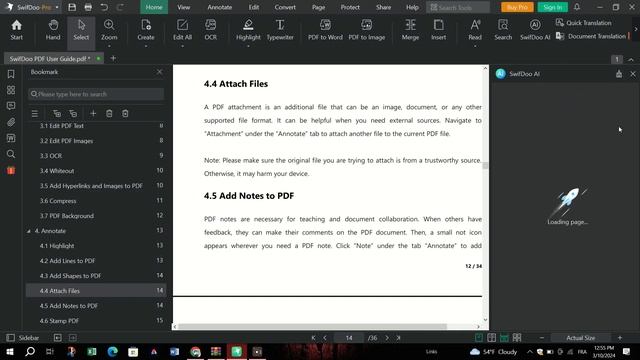640x360 pixels.
Task: Select bookmark 4.5 Add Notes to PDF
Action: pyautogui.click(x=96, y=306)
